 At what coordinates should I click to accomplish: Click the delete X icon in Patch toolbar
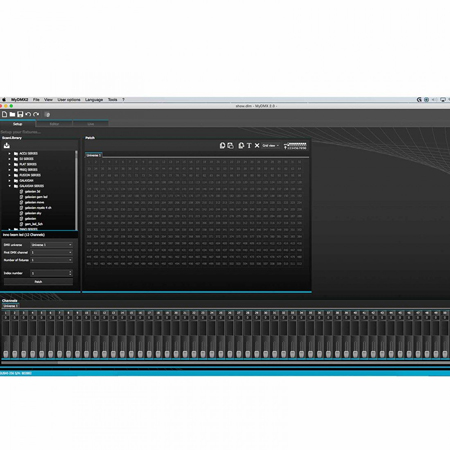(x=257, y=146)
